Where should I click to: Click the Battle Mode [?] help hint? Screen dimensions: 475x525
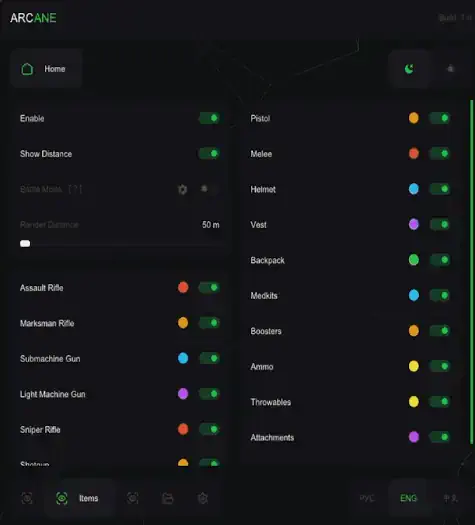coord(75,189)
